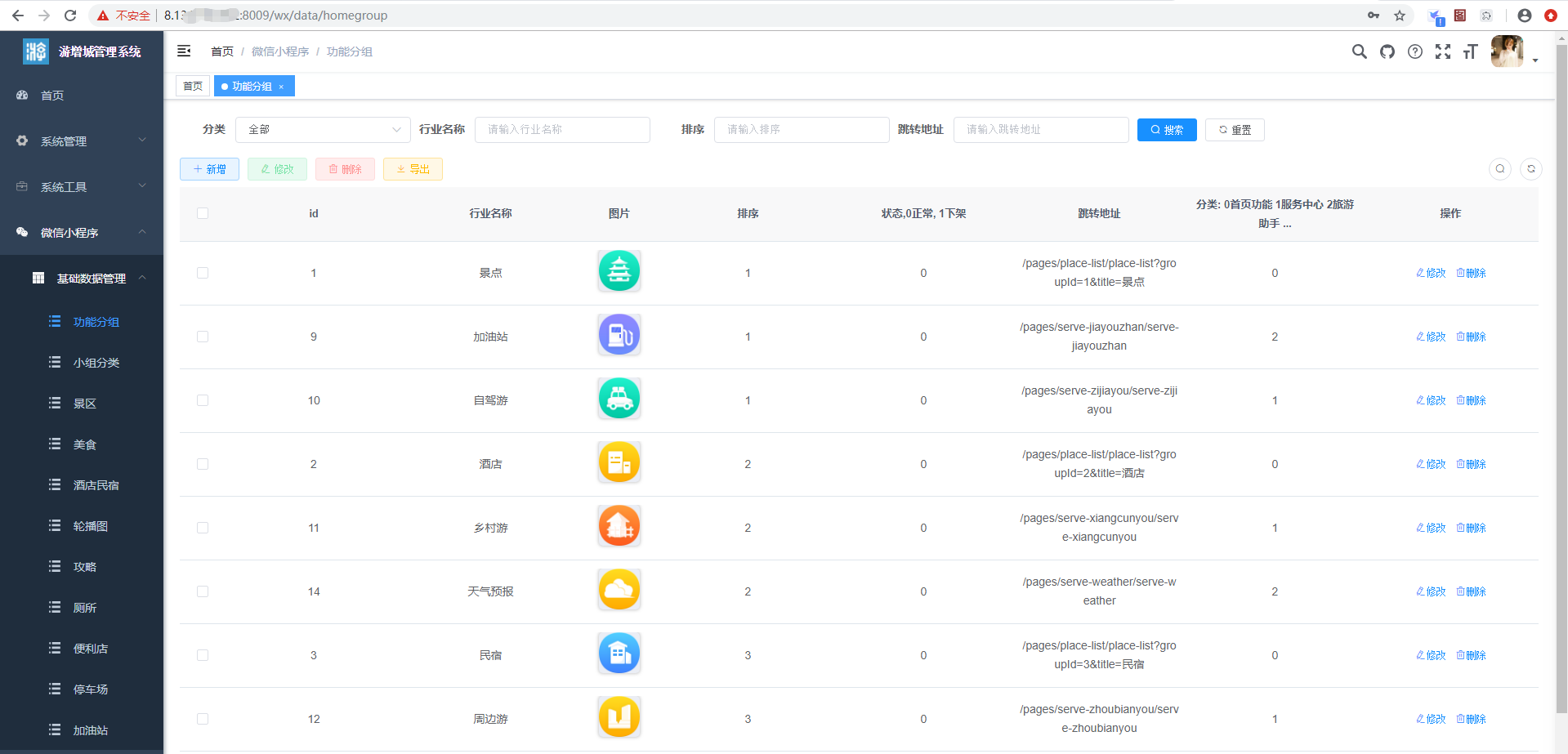This screenshot has width=1568, height=754.
Task: Toggle search area with the magnifier icon above table
Action: tap(1499, 169)
